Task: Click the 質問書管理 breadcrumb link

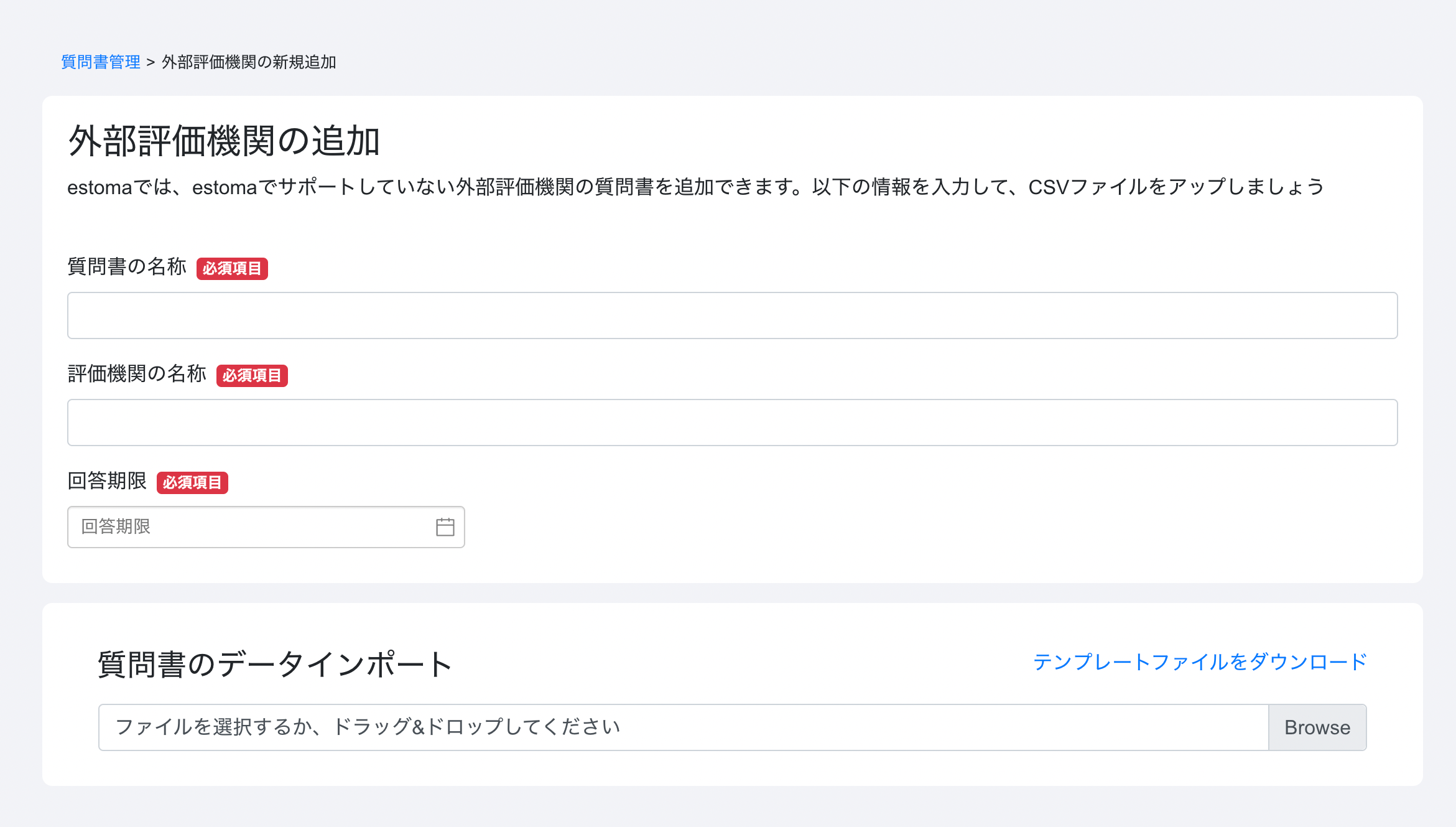Action: point(101,62)
